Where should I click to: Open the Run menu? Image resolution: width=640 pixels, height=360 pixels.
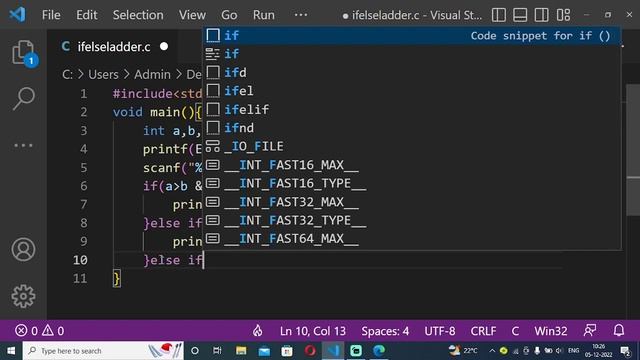264,15
